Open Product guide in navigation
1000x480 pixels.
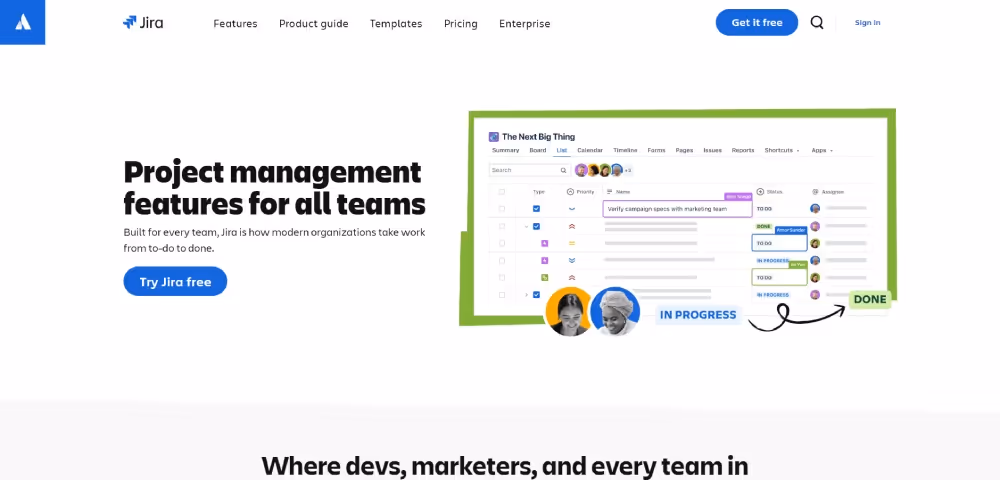click(314, 24)
